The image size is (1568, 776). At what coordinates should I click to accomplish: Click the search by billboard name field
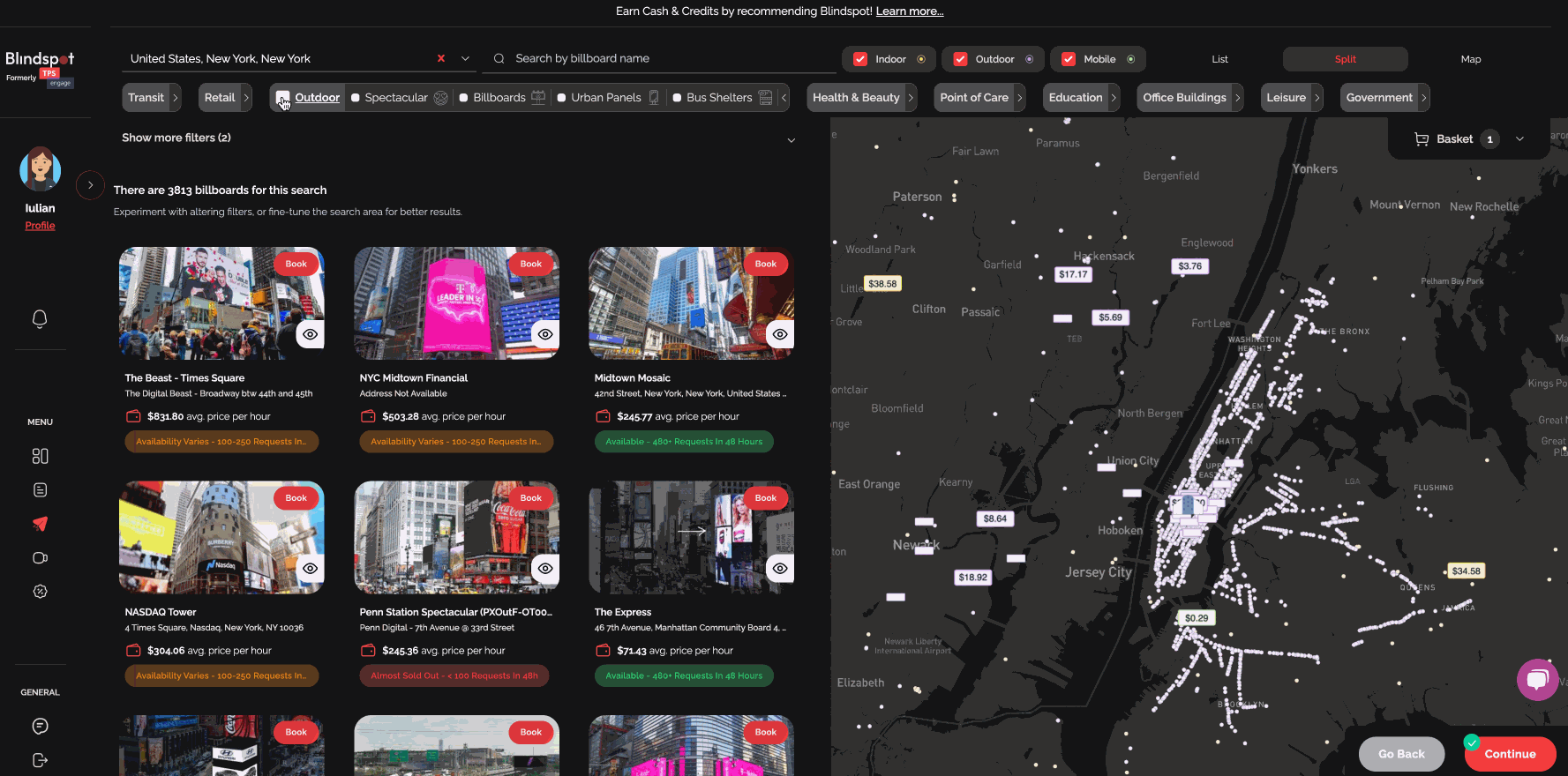click(659, 58)
